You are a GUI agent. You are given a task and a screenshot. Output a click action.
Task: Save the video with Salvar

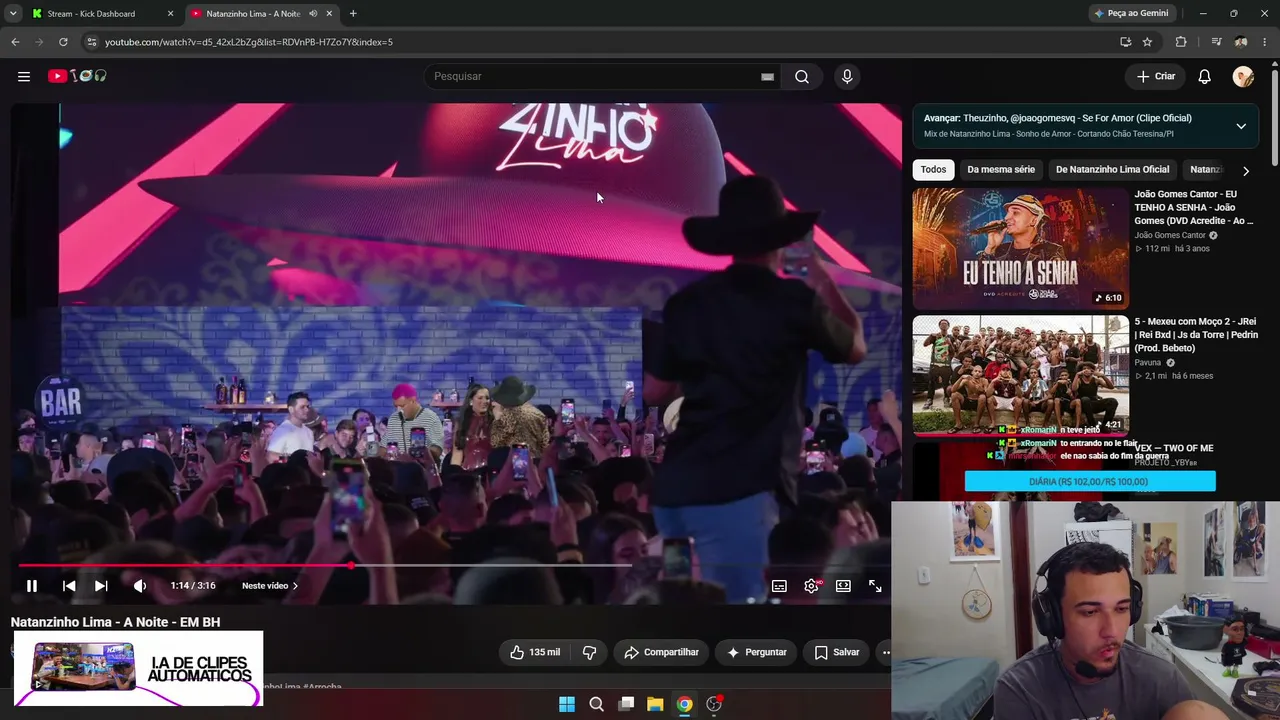[x=837, y=652]
